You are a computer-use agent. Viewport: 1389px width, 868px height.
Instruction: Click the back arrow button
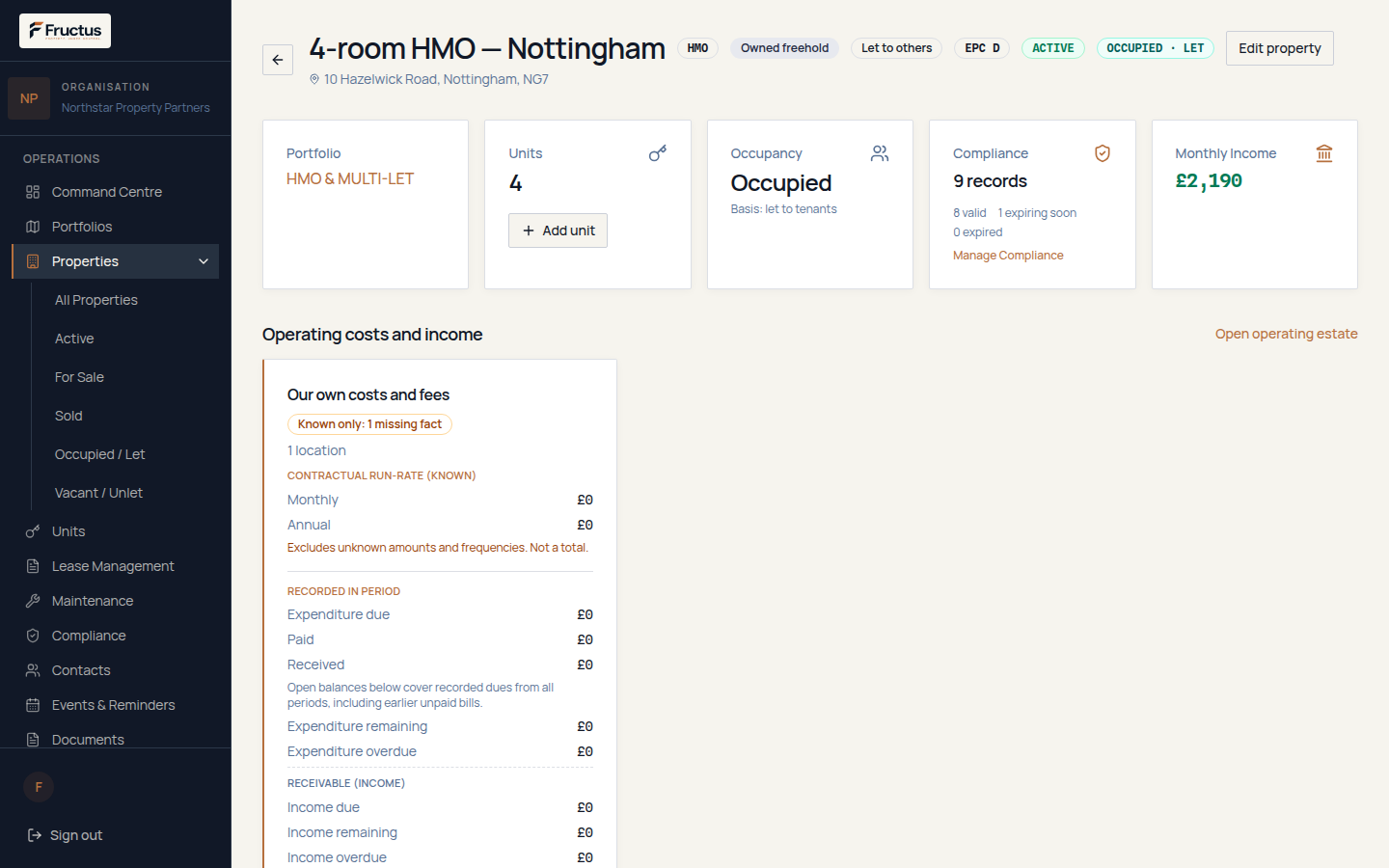tap(278, 60)
